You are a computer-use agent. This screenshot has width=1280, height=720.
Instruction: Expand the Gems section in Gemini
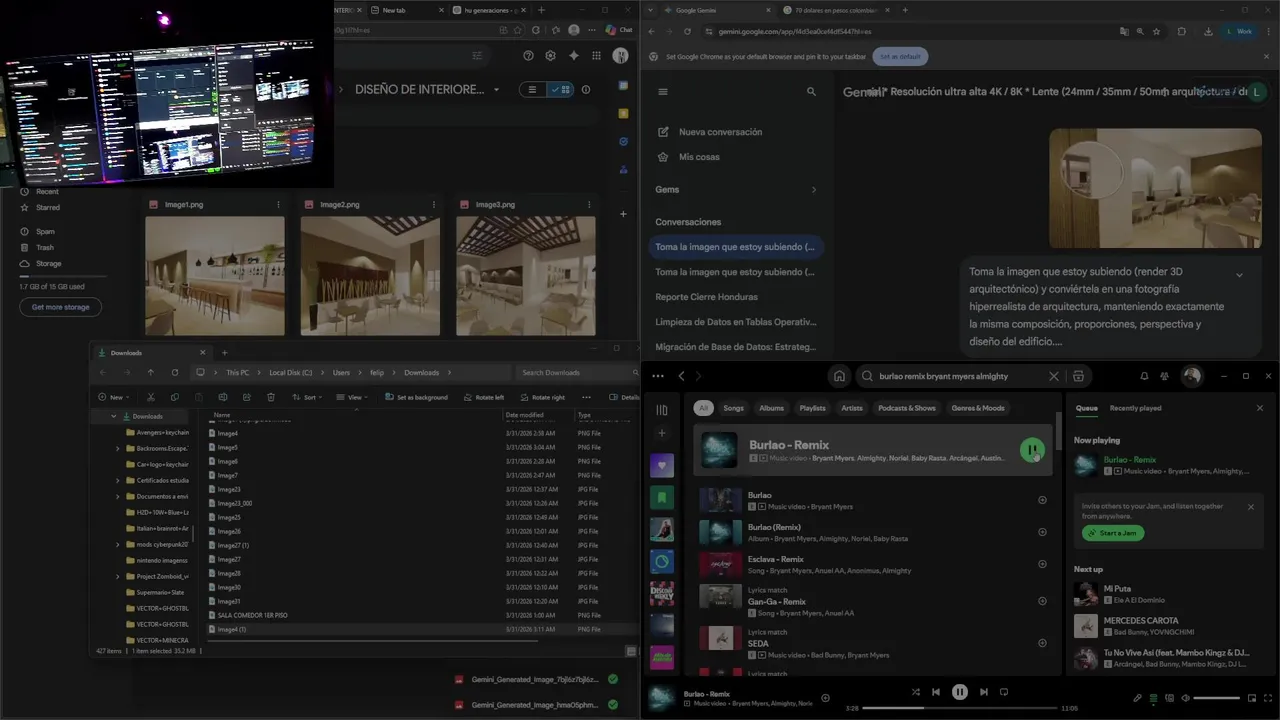[813, 189]
